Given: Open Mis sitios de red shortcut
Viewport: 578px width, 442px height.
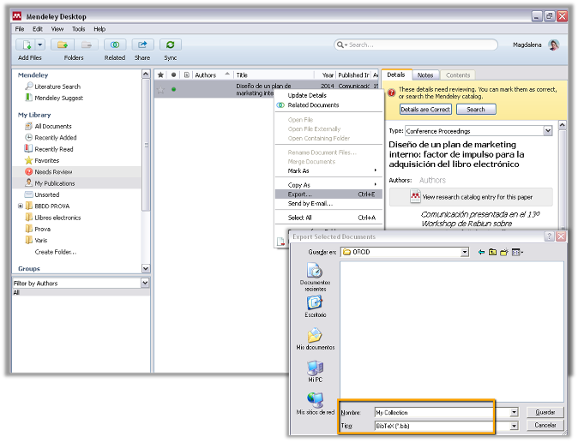Looking at the screenshot, I should pos(316,403).
